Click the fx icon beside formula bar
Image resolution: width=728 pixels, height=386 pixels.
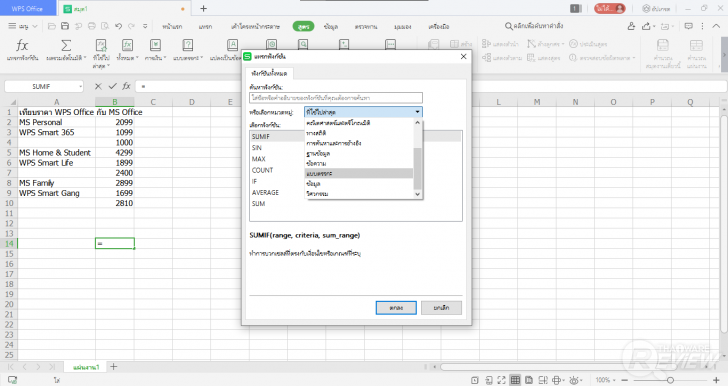tap(126, 86)
